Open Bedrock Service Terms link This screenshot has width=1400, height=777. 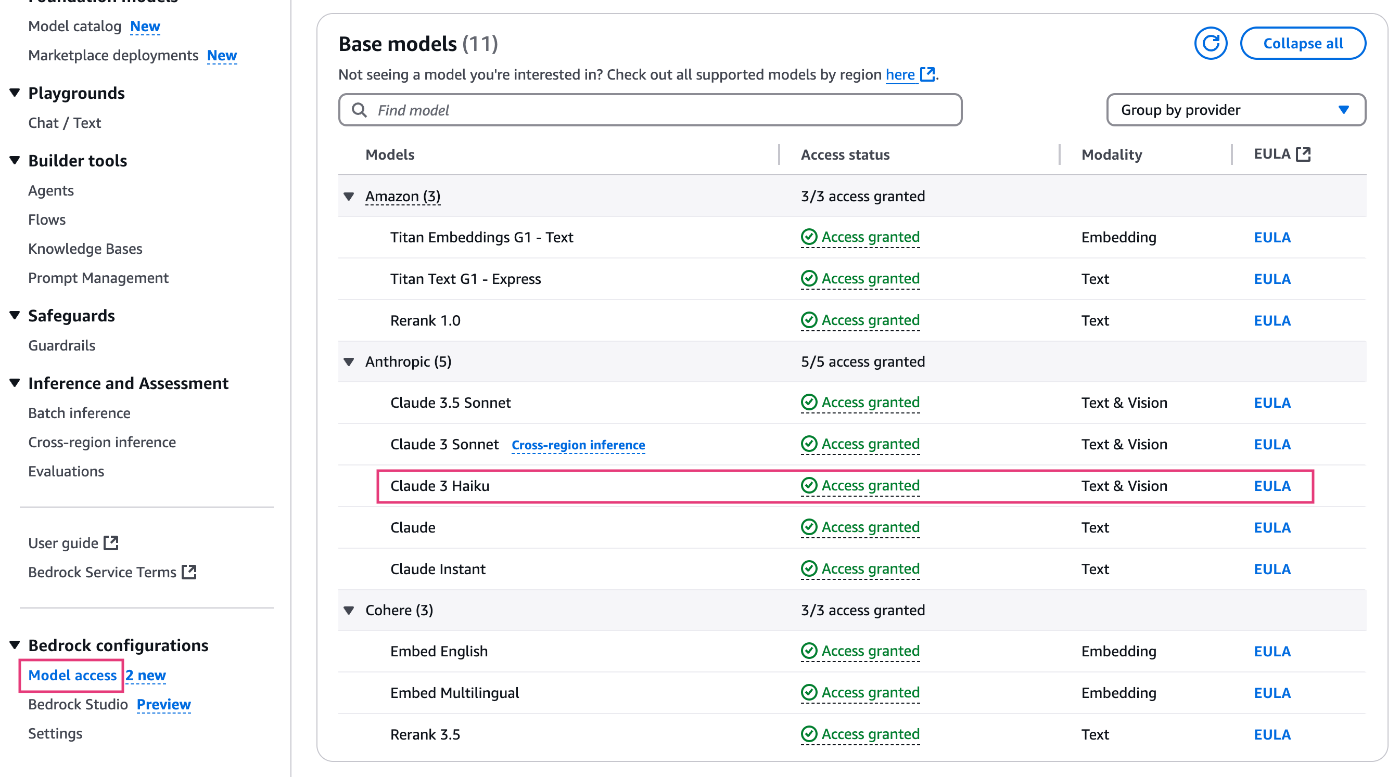pyautogui.click(x=102, y=572)
